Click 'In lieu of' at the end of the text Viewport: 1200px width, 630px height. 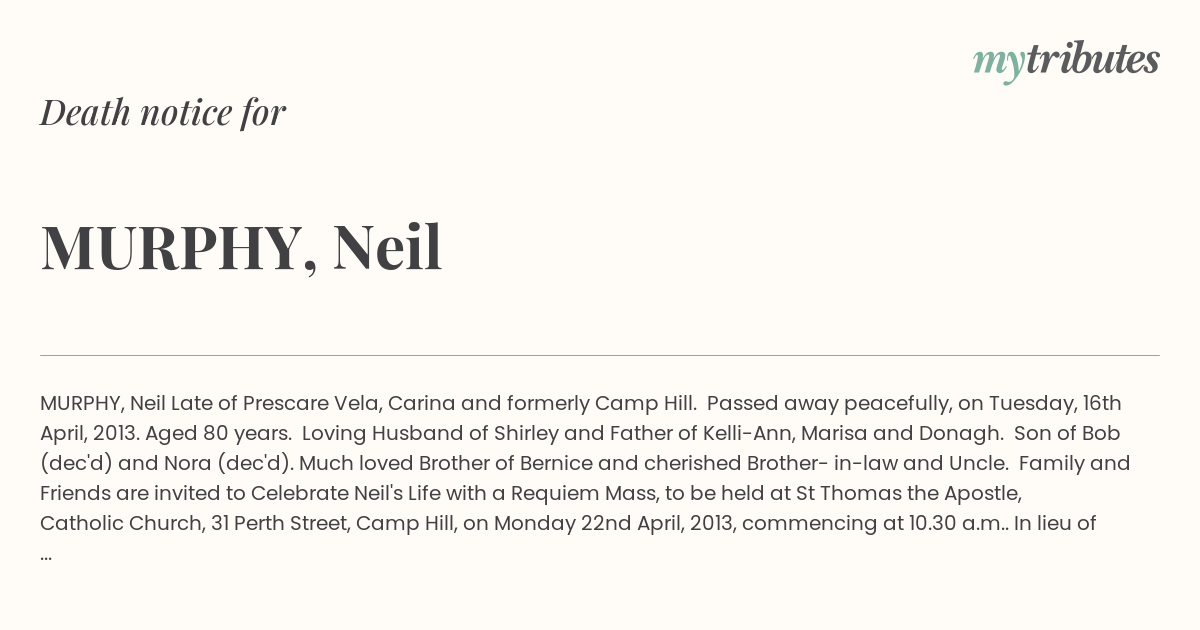1055,523
